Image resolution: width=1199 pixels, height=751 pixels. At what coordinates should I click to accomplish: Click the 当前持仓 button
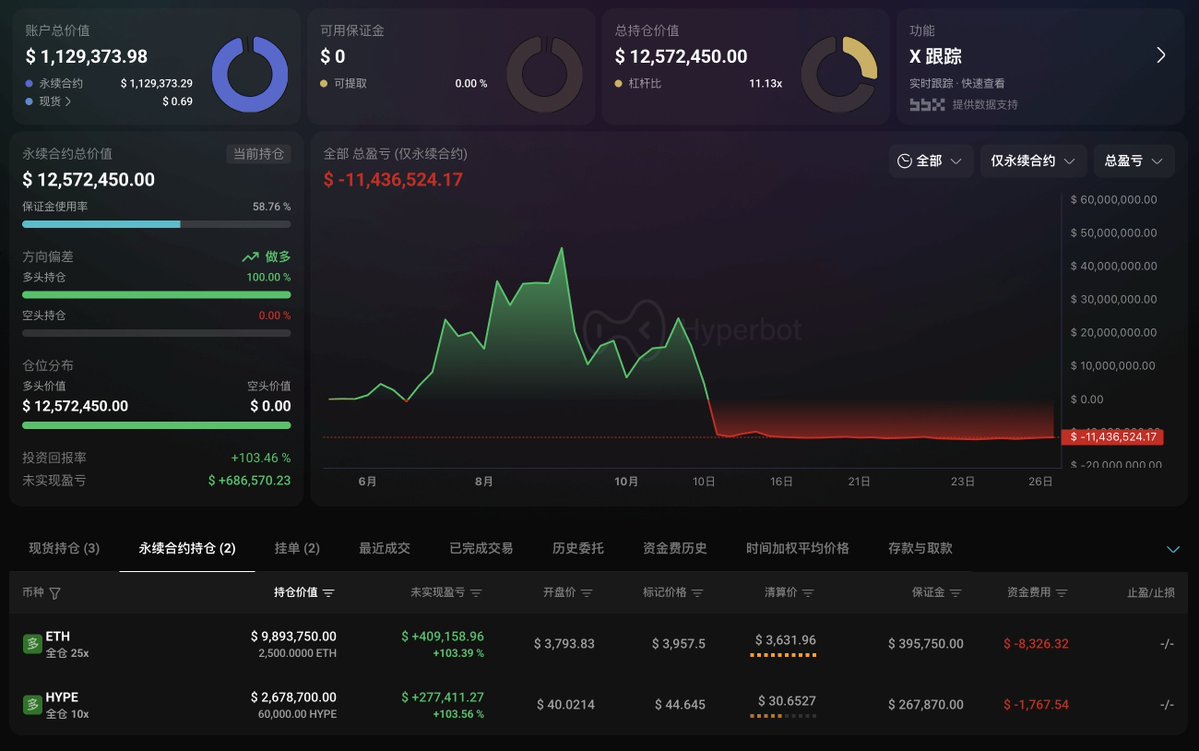(258, 154)
